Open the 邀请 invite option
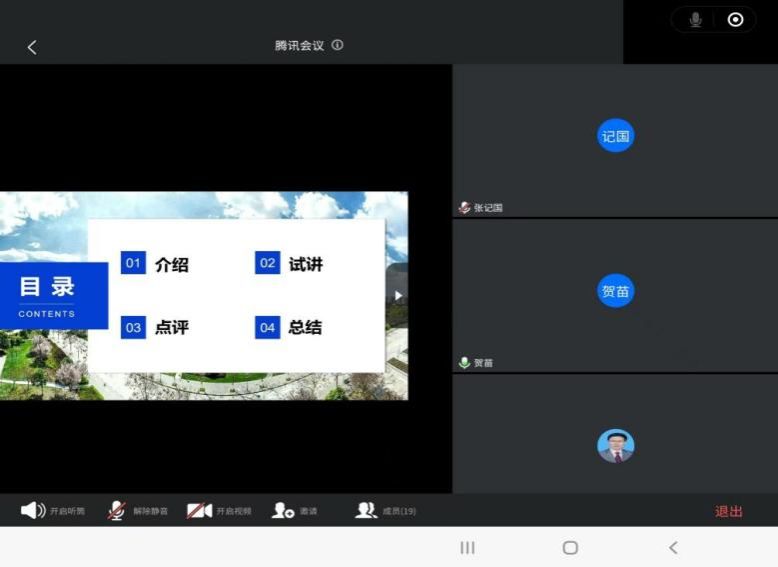Image resolution: width=778 pixels, height=567 pixels. click(x=295, y=511)
